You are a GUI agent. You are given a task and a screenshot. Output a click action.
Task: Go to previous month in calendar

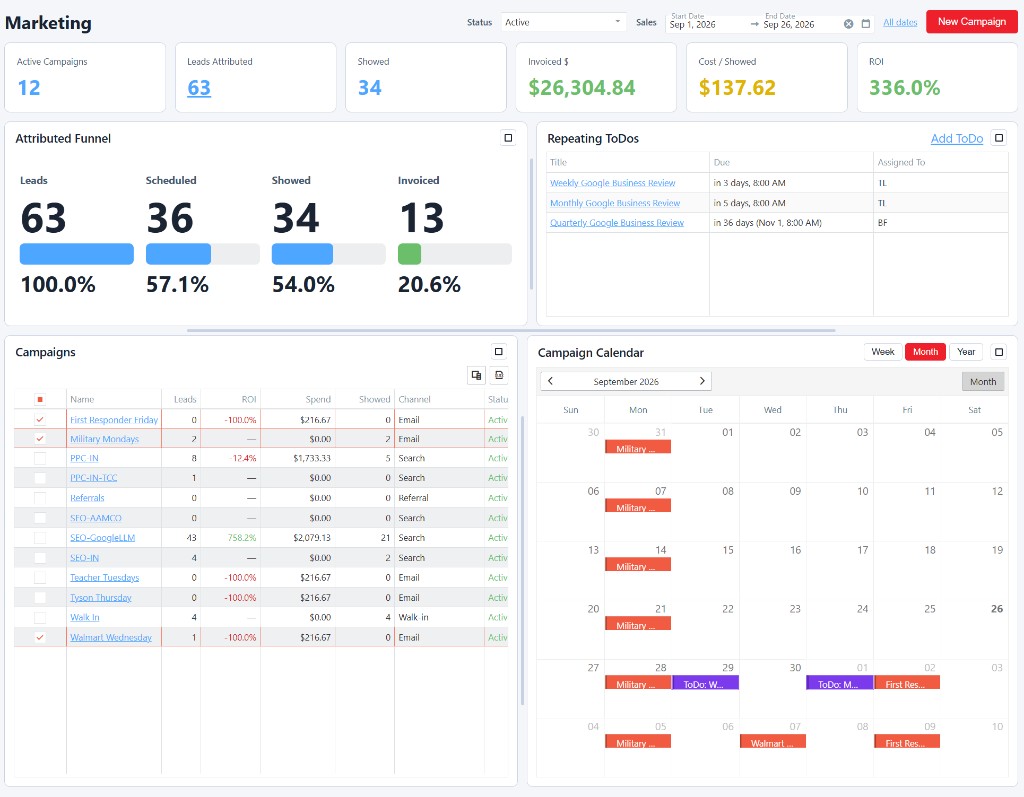coord(551,381)
